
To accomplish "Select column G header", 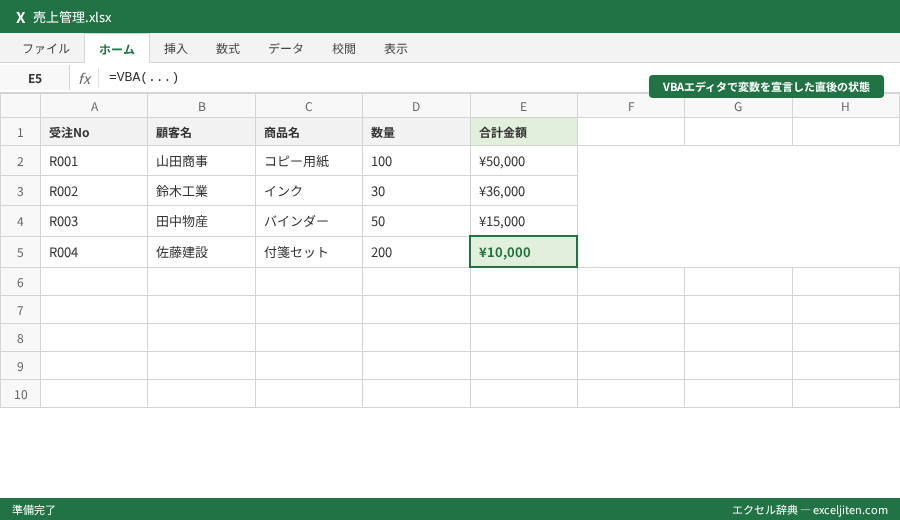I will [x=738, y=106].
